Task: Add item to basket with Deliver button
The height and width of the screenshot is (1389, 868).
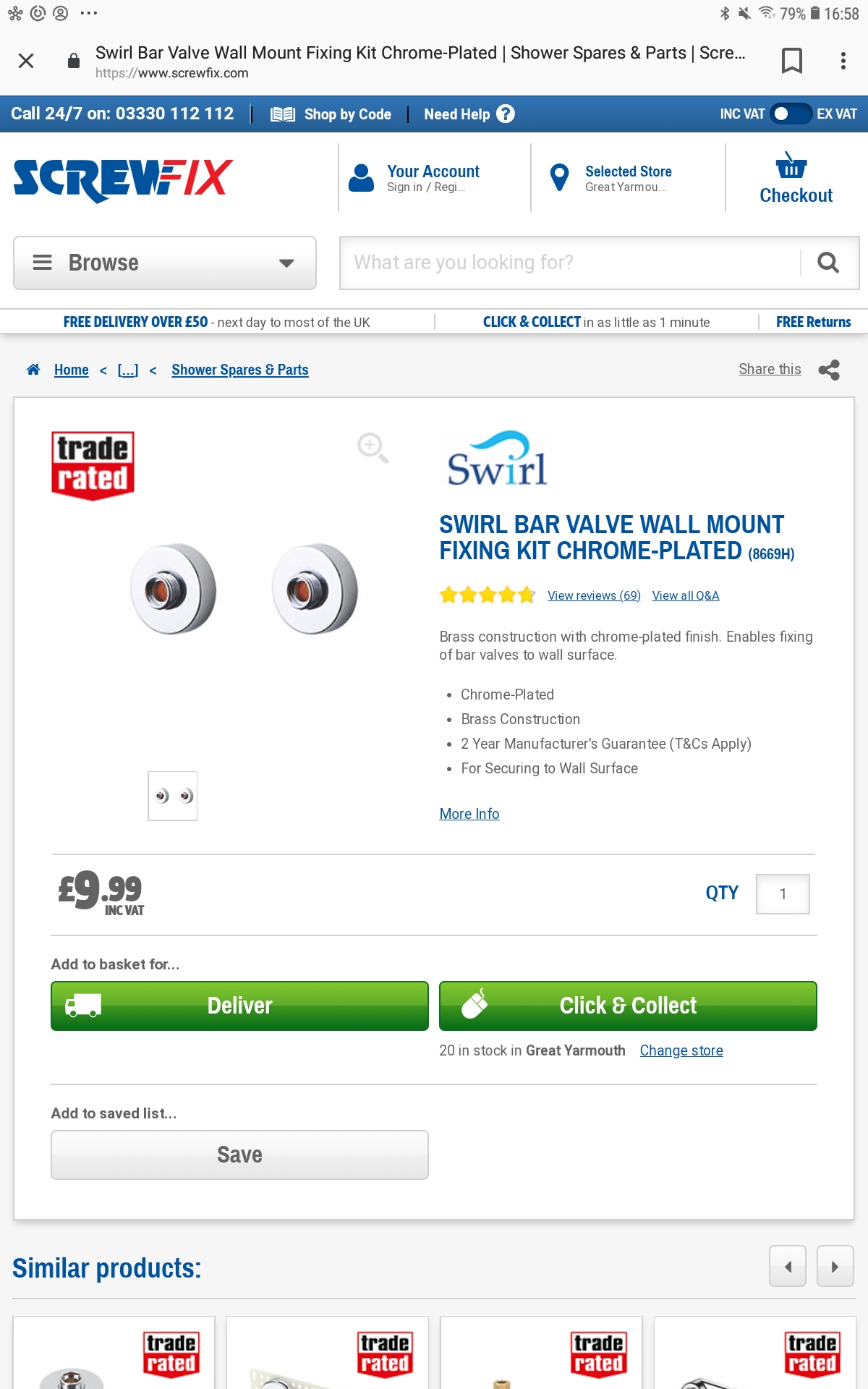Action: tap(239, 1006)
